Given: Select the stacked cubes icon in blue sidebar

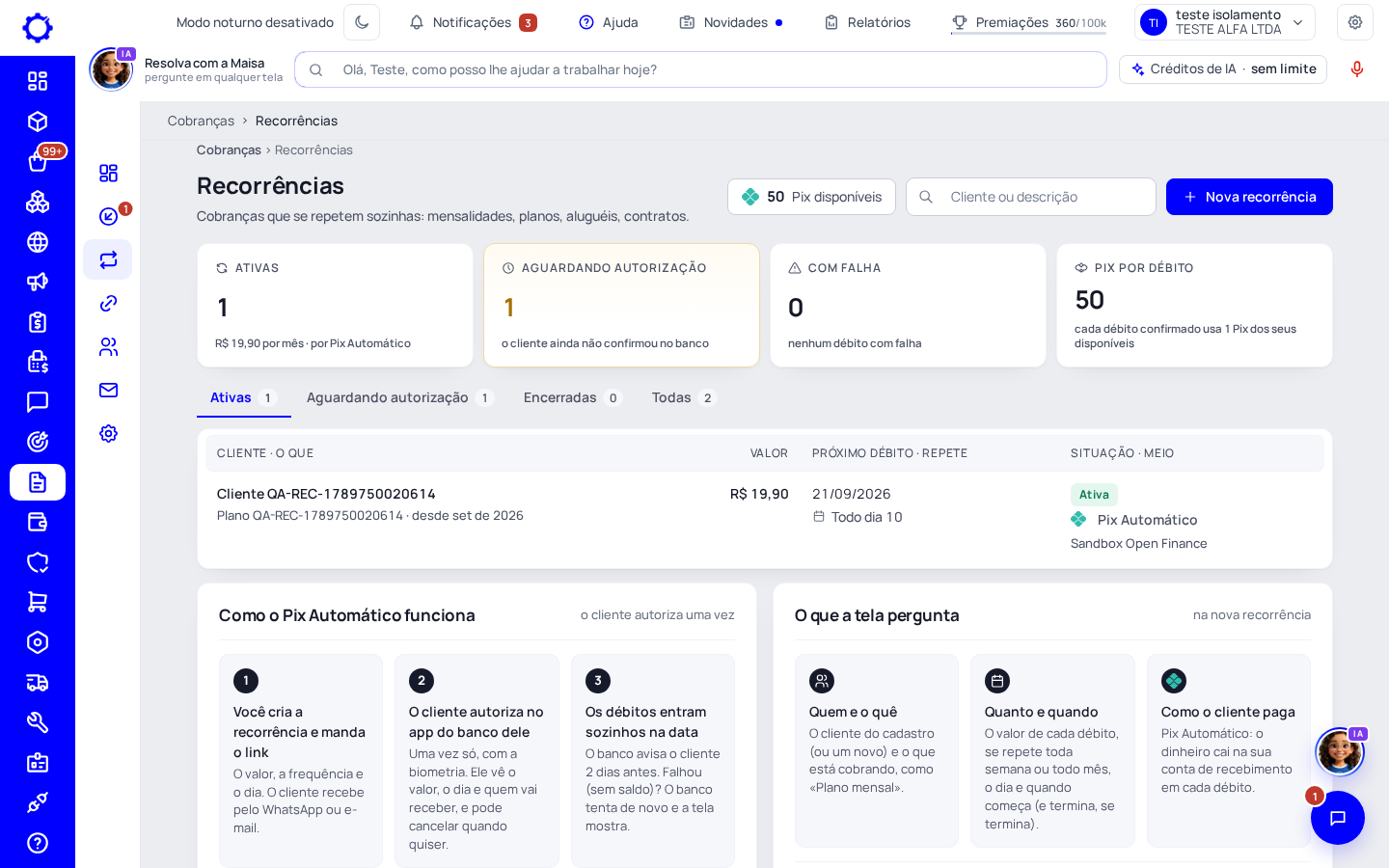Looking at the screenshot, I should tap(38, 202).
